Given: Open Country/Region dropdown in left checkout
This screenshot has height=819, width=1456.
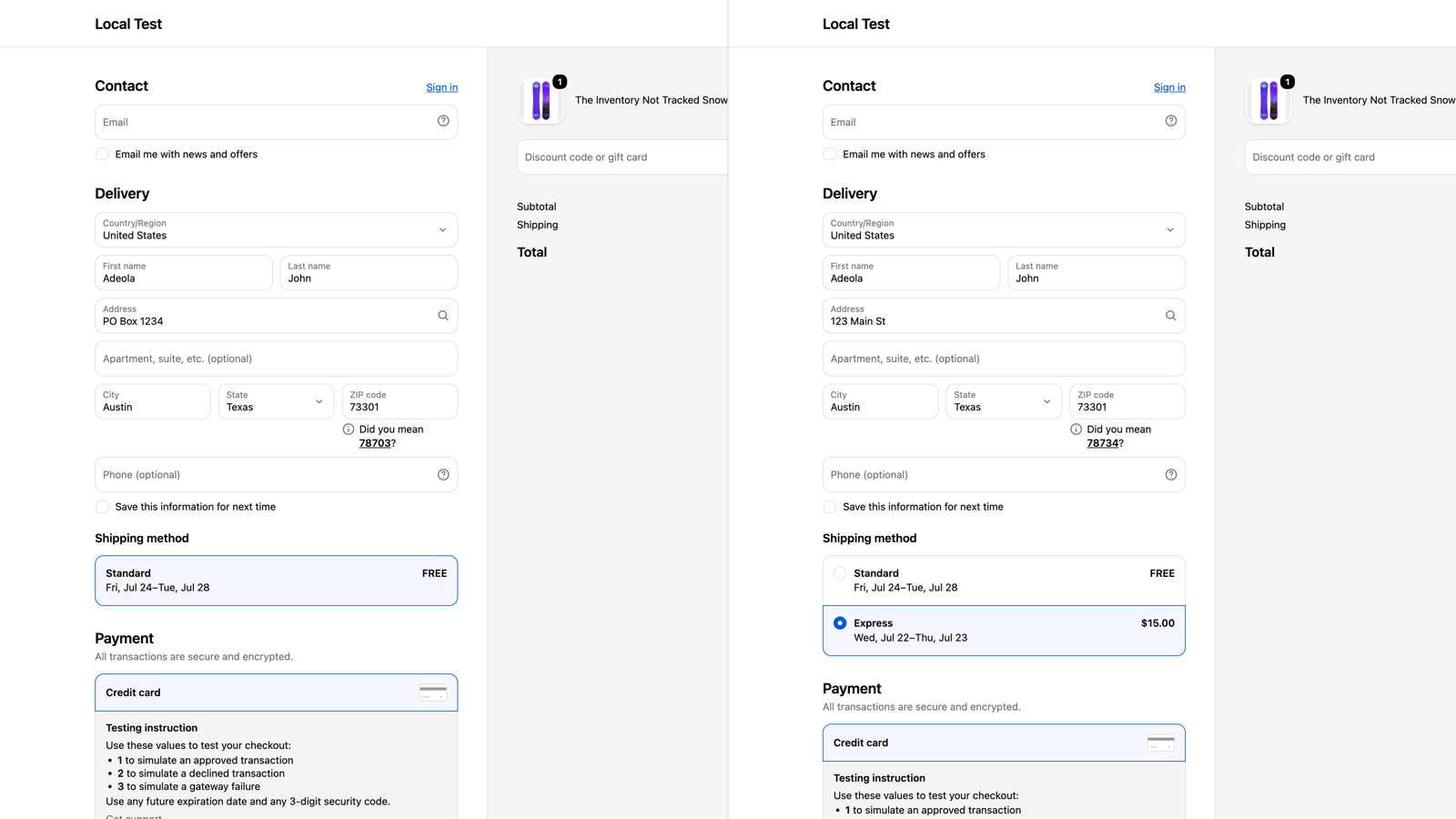Looking at the screenshot, I should pyautogui.click(x=276, y=229).
